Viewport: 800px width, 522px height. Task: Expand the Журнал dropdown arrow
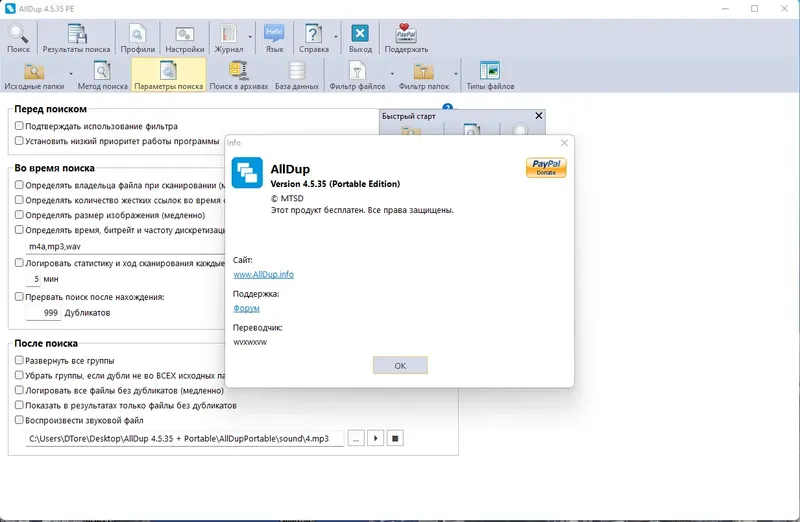(250, 37)
